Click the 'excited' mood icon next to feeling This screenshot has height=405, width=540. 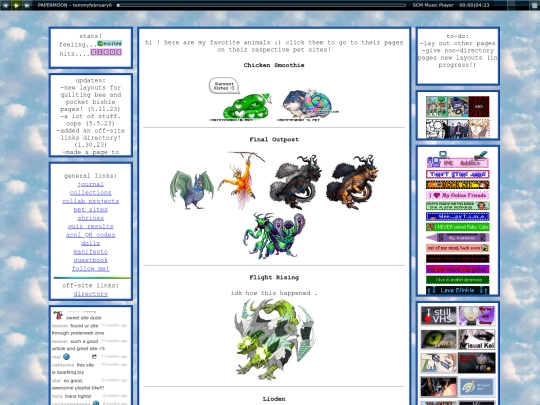tap(110, 43)
